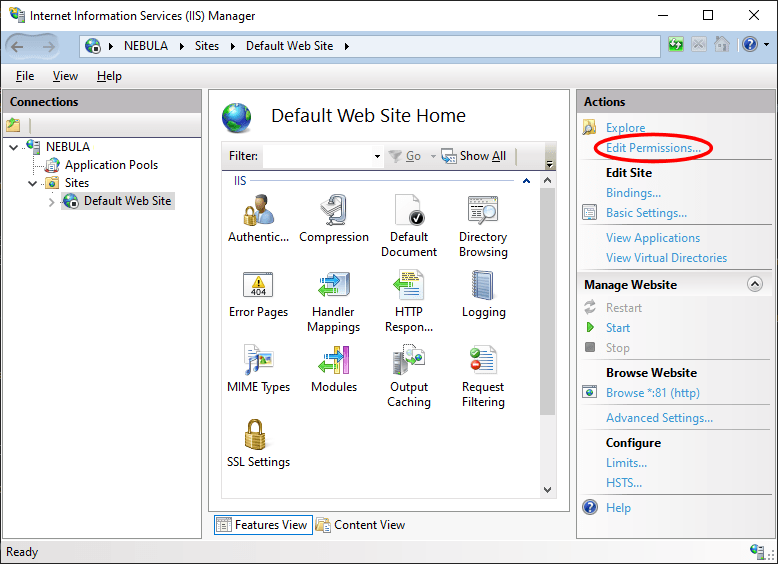Click View Virtual Directories link
The image size is (778, 564).
coord(666,258)
